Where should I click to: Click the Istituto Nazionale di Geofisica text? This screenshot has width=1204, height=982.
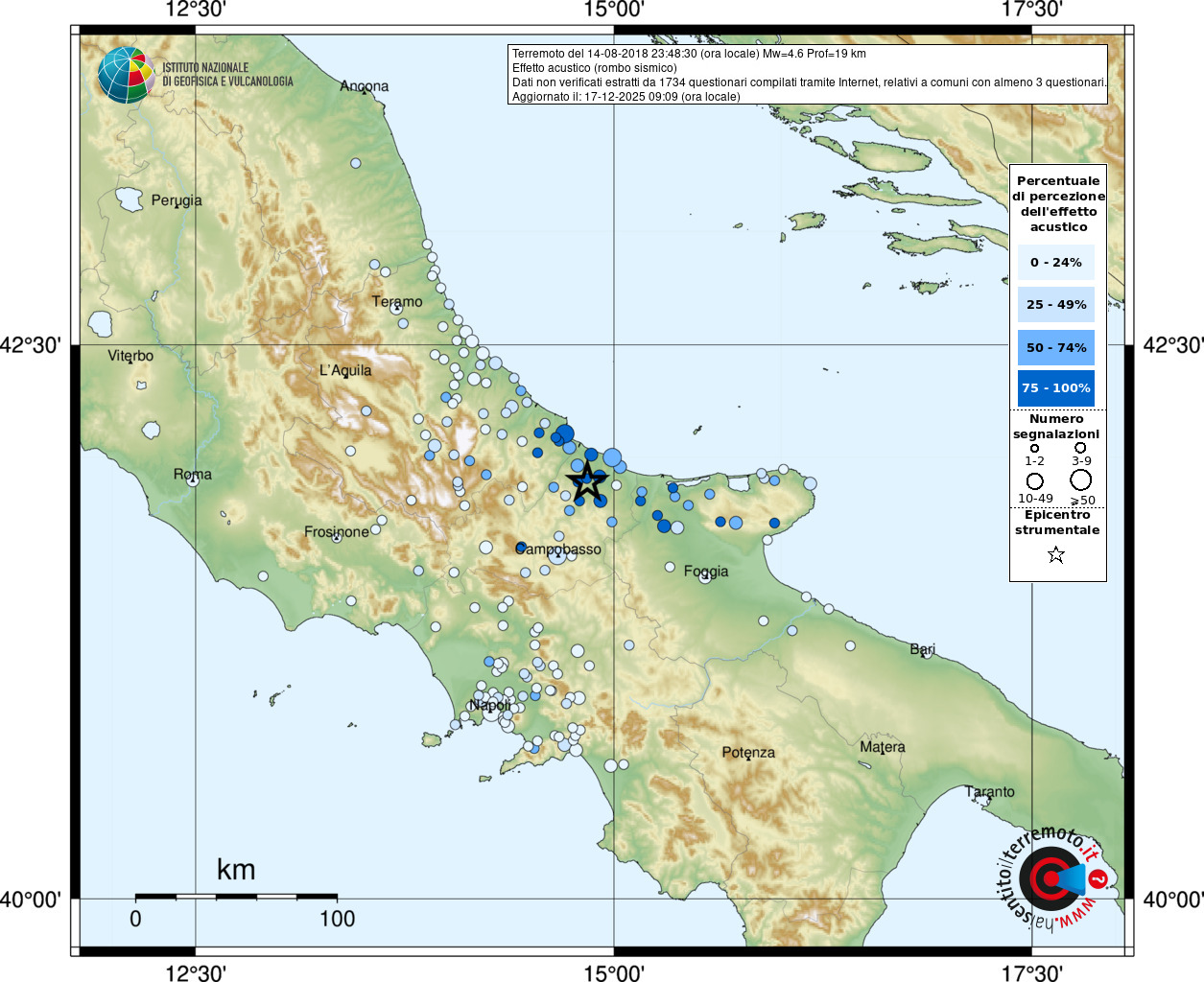227,75
